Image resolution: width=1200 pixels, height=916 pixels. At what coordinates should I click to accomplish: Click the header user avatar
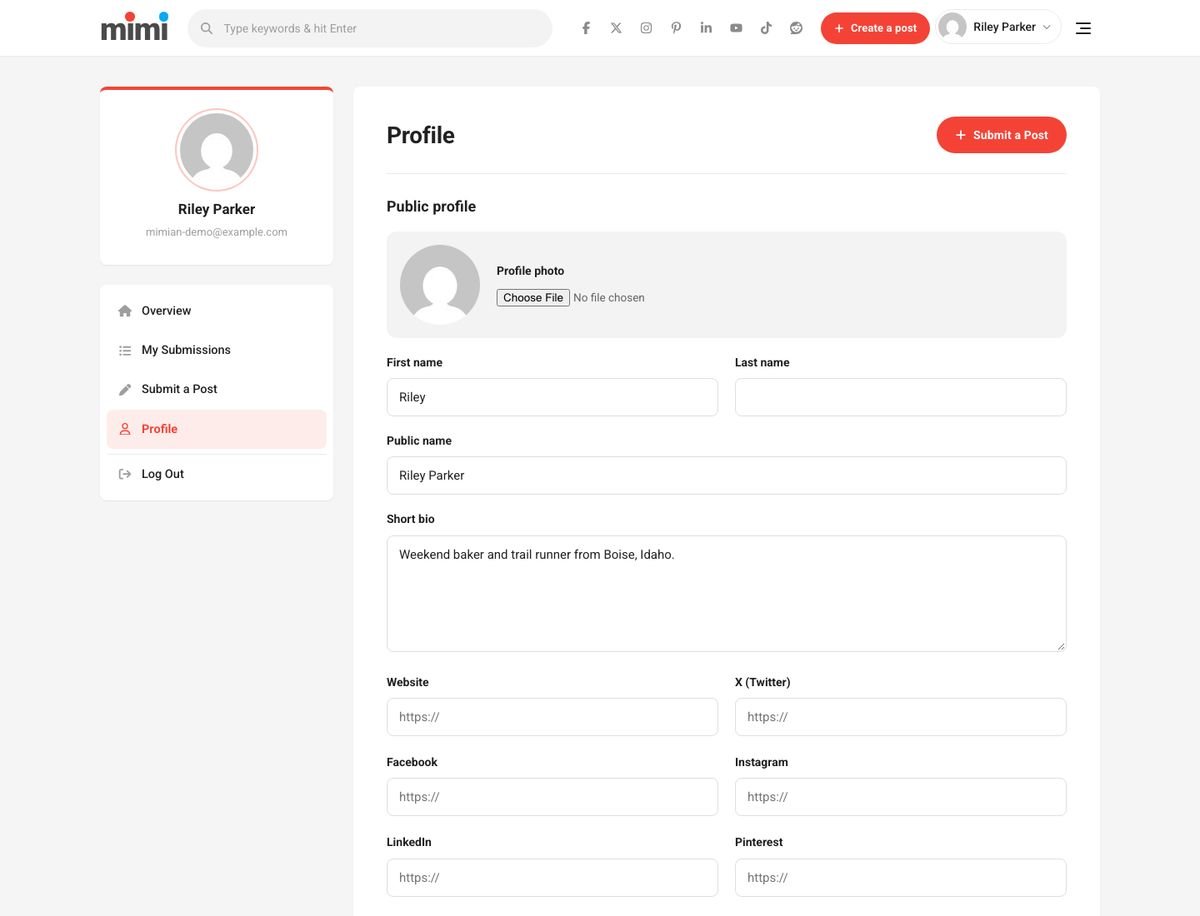[x=953, y=28]
